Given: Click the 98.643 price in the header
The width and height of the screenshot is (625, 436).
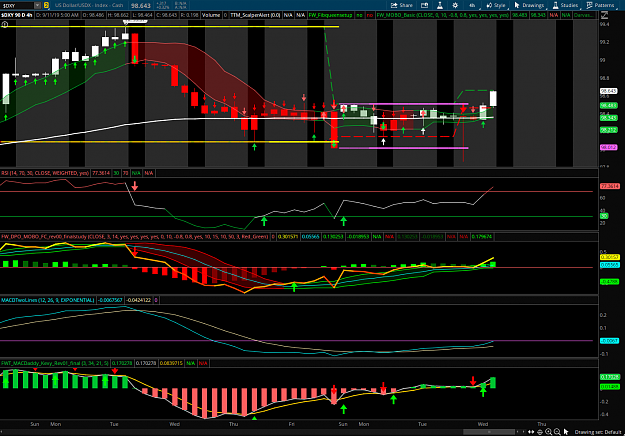Looking at the screenshot, I should click(141, 6).
